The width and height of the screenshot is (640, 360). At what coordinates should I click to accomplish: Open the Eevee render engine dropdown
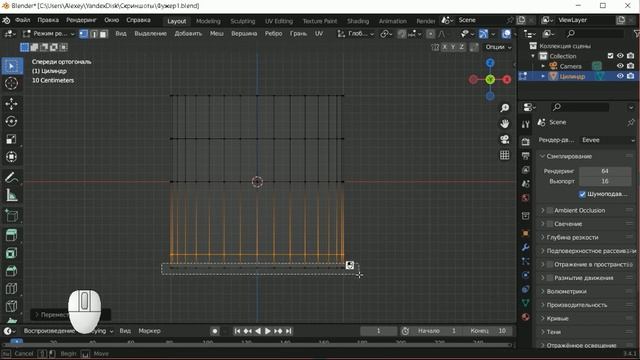pyautogui.click(x=608, y=140)
